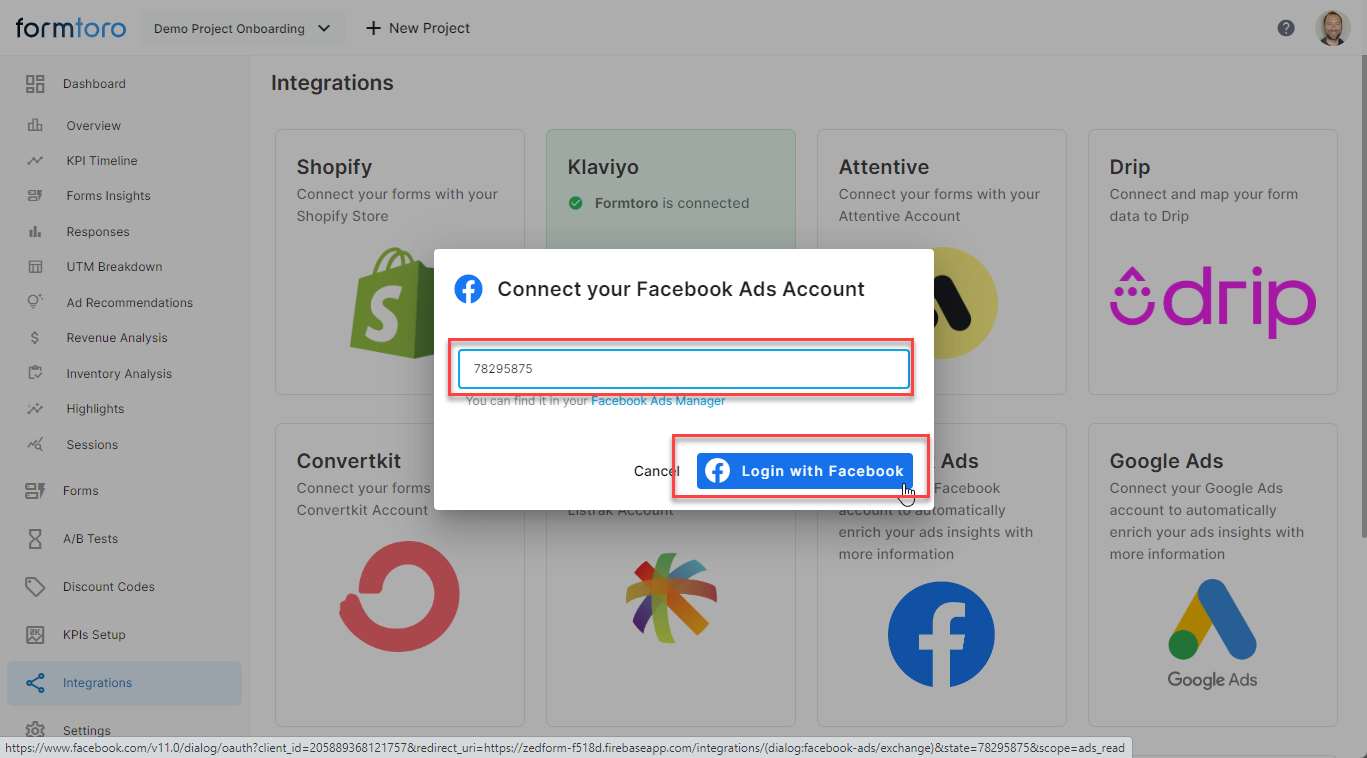
Task: Open Revenue Analysis menu item
Action: 117,338
